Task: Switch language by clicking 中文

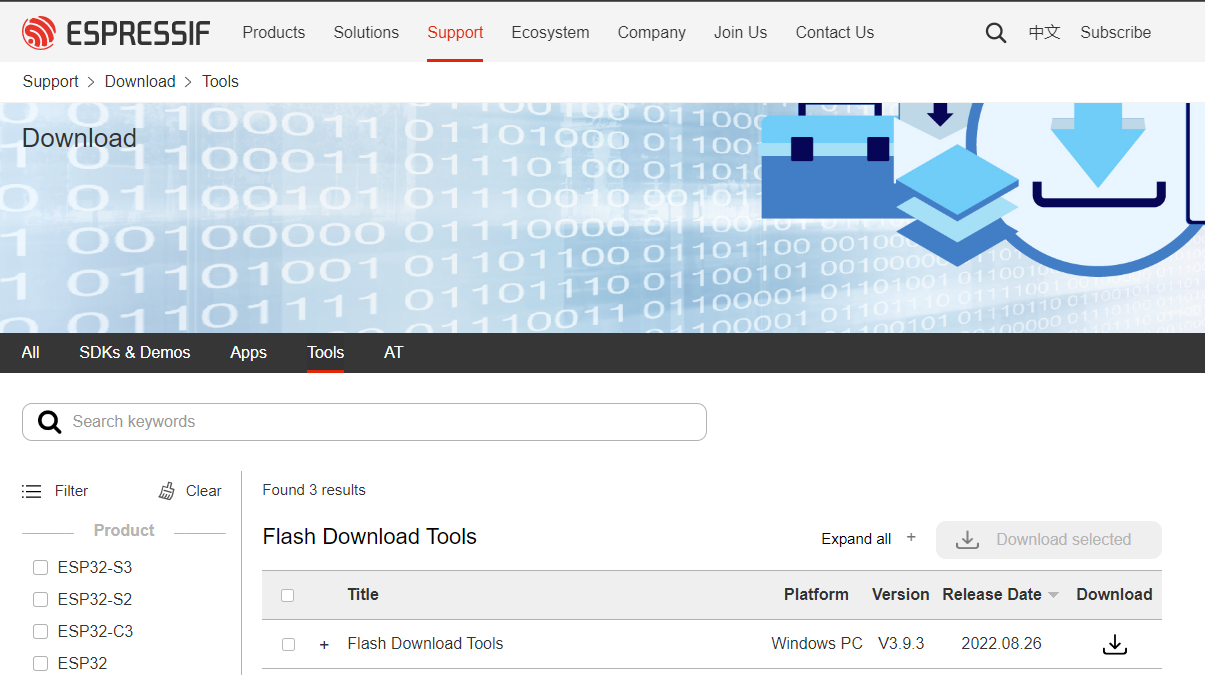Action: tap(1043, 32)
